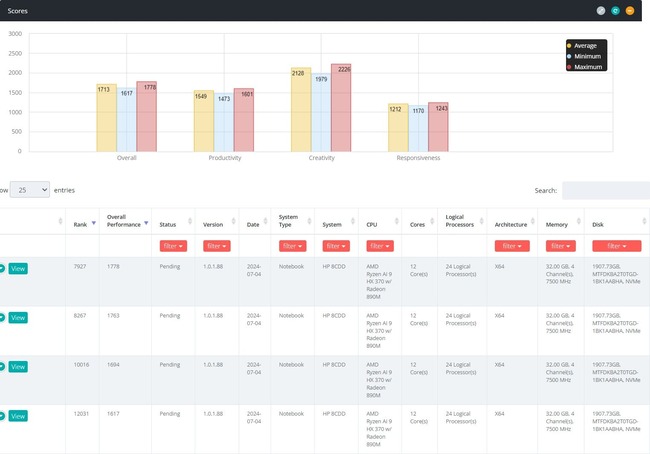The image size is (650, 454).
Task: Open the Architecture column filter dropdown
Action: click(511, 245)
